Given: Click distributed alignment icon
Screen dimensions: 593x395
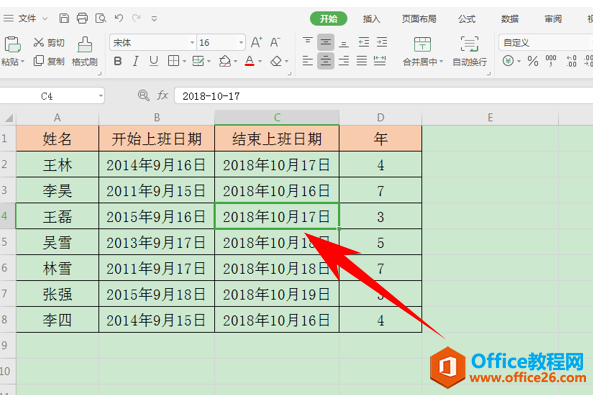Looking at the screenshot, I should pyautogui.click(x=380, y=61).
